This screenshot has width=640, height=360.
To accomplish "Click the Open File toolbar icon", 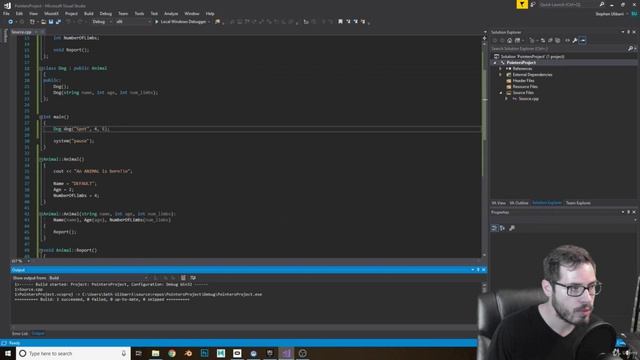I will pos(43,22).
